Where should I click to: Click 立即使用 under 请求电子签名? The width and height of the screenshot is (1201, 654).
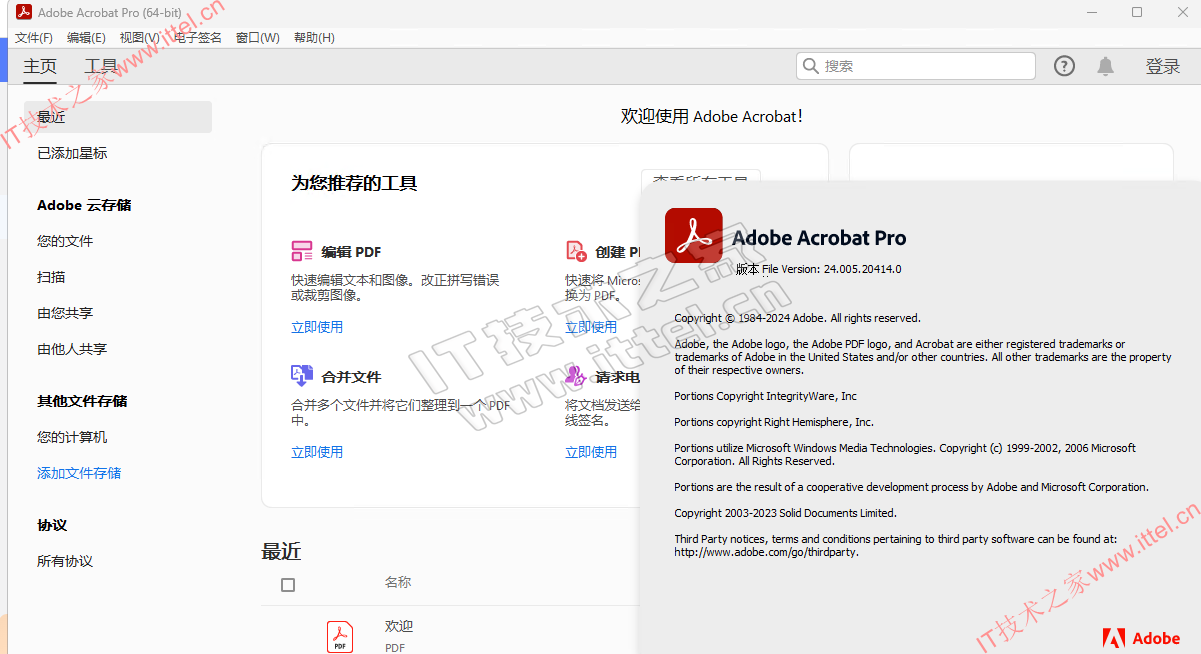tap(591, 452)
